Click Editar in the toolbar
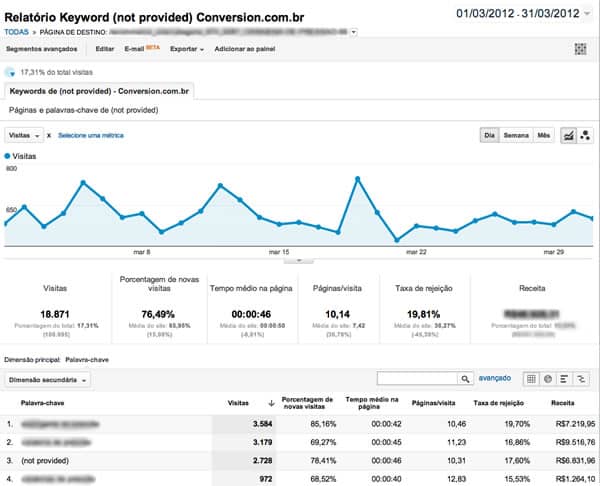Screen dimensions: 600x486 (x=104, y=49)
